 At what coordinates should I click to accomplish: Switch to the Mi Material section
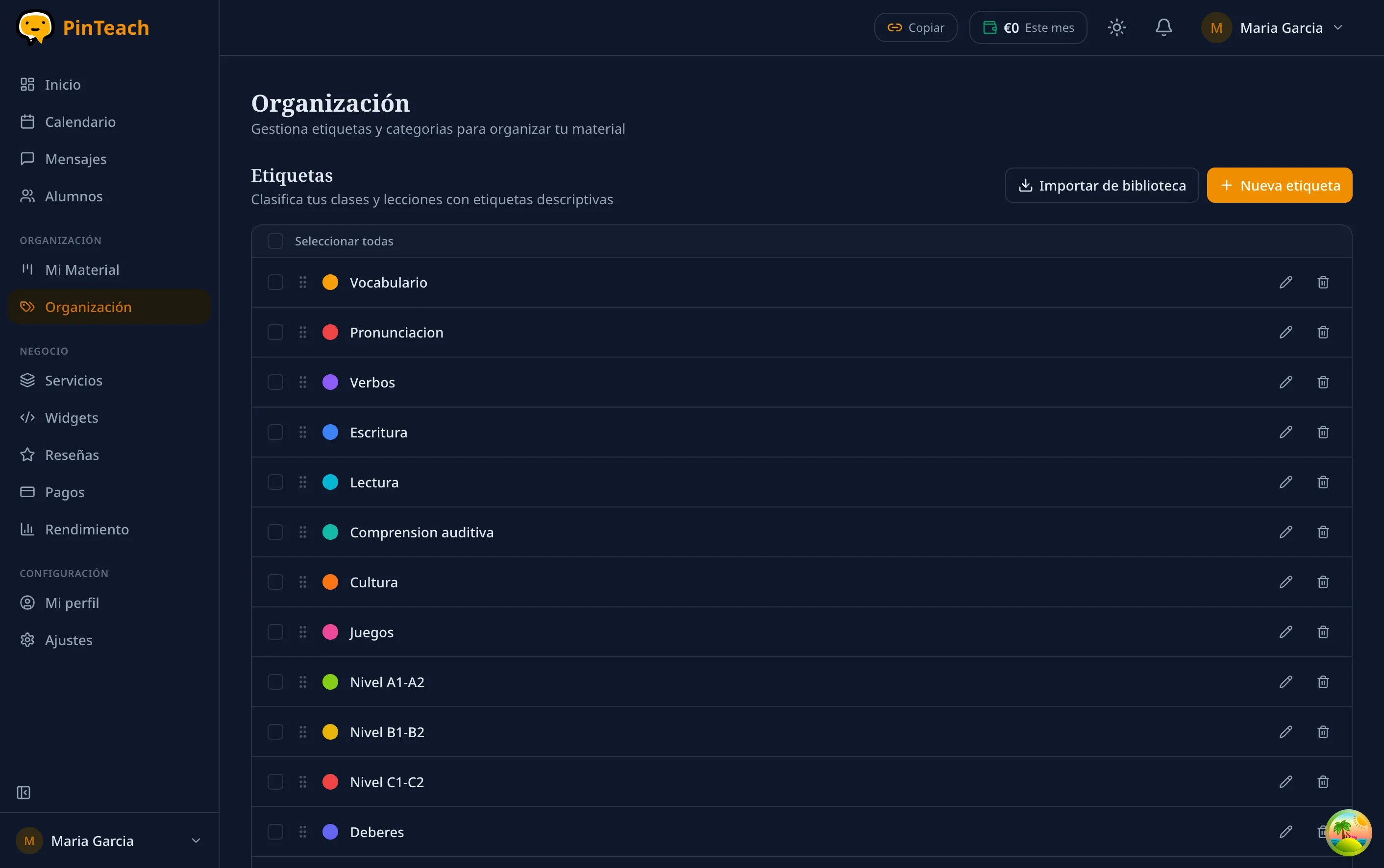point(81,269)
